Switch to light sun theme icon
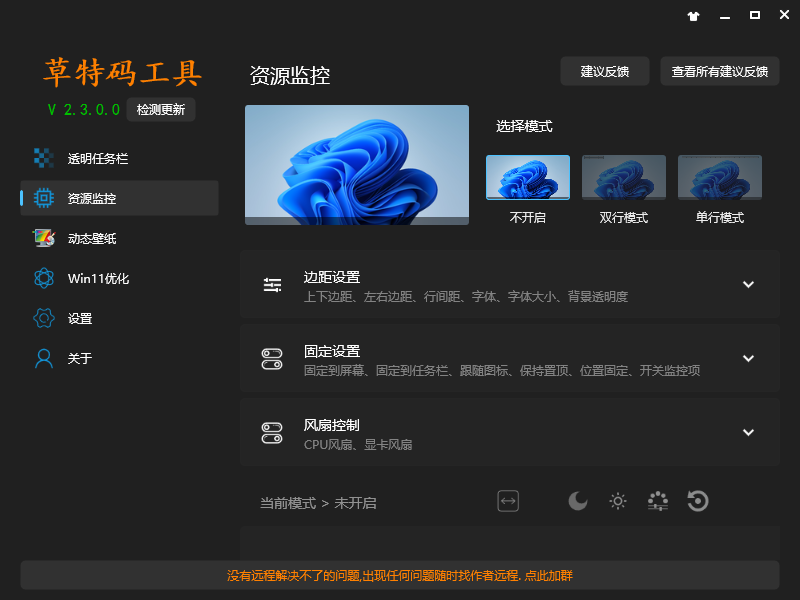 pyautogui.click(x=618, y=501)
